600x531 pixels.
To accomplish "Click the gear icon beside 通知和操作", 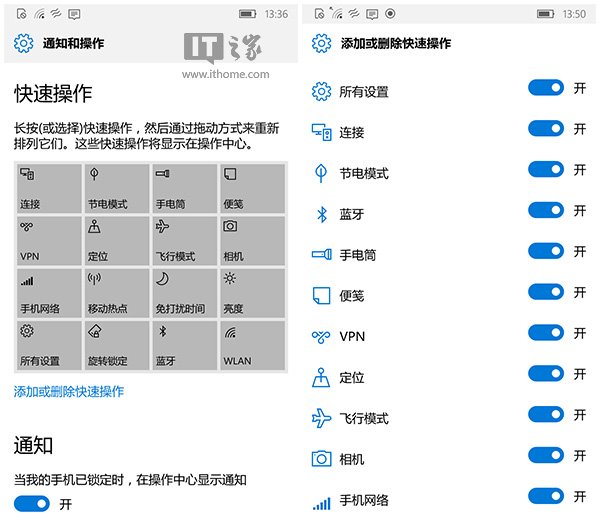I will (x=24, y=43).
